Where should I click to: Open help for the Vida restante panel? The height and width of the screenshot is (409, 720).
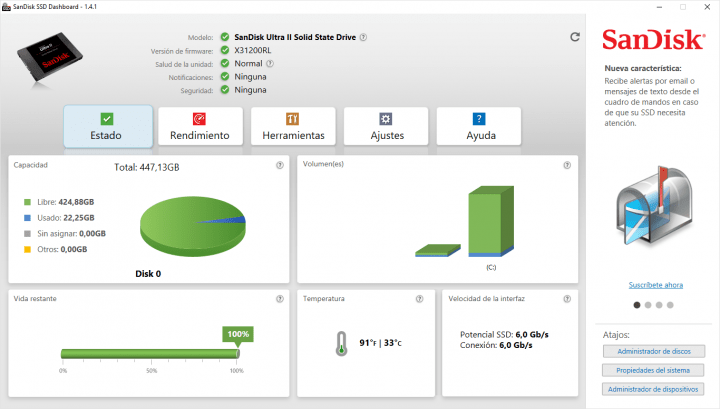point(280,299)
